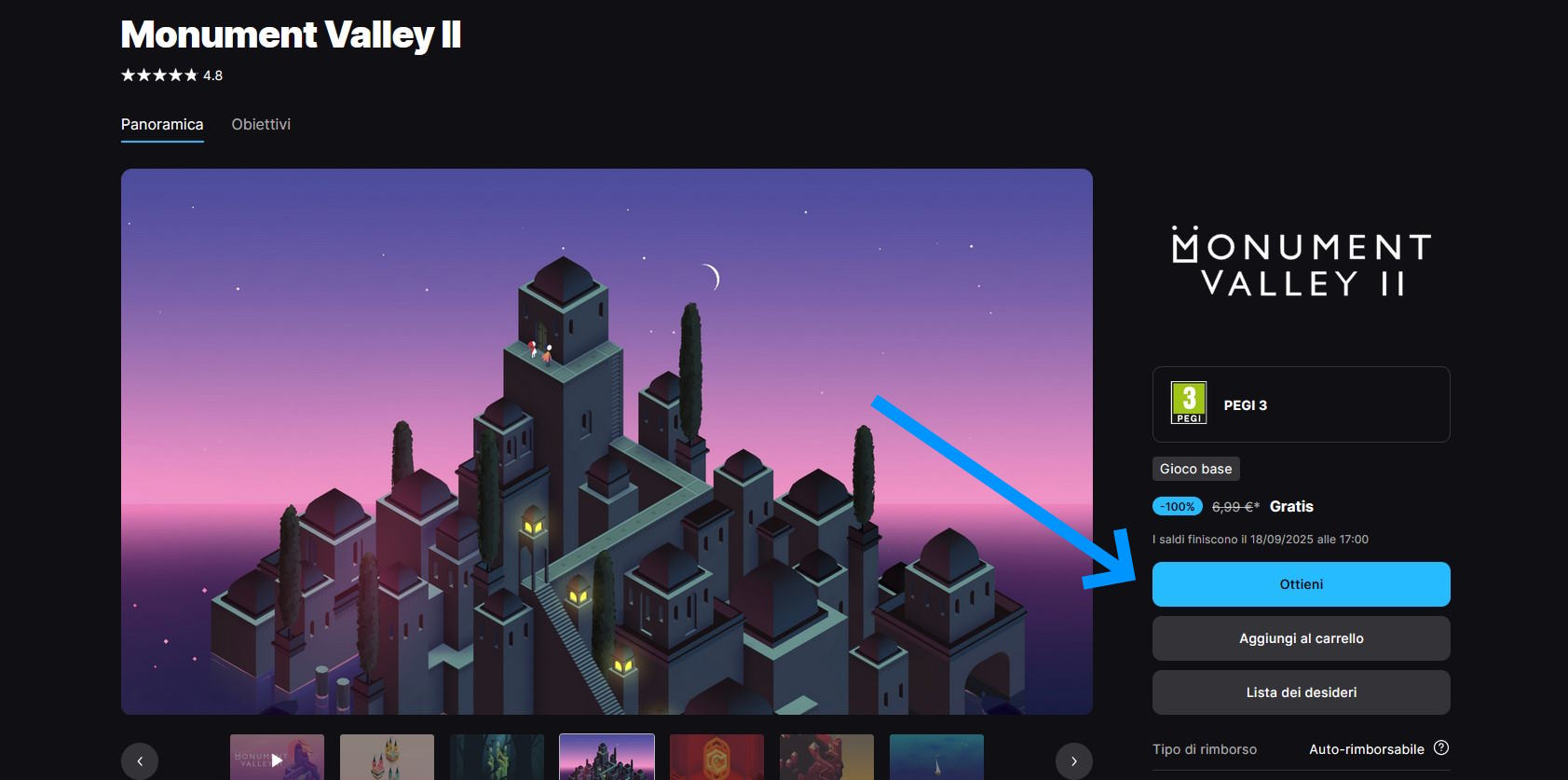
Task: Click the five-star rating icons
Action: tap(159, 75)
